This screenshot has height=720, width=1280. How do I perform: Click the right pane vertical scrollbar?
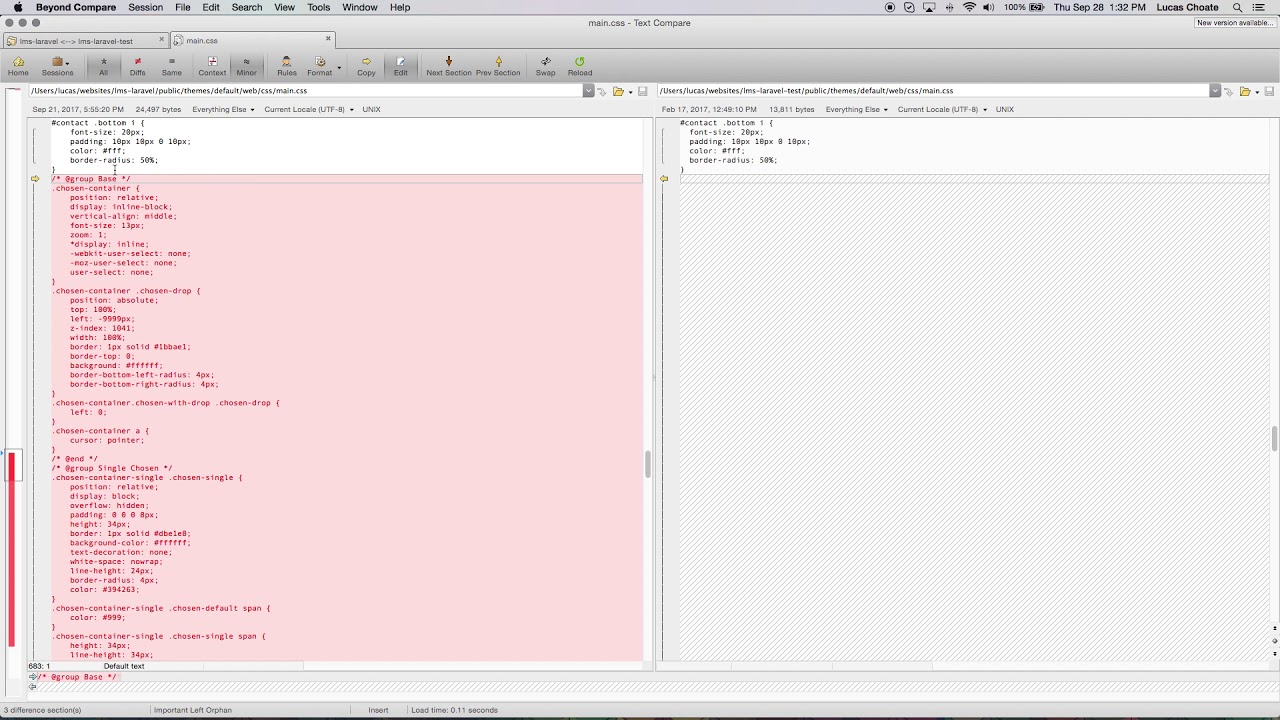coord(1274,438)
